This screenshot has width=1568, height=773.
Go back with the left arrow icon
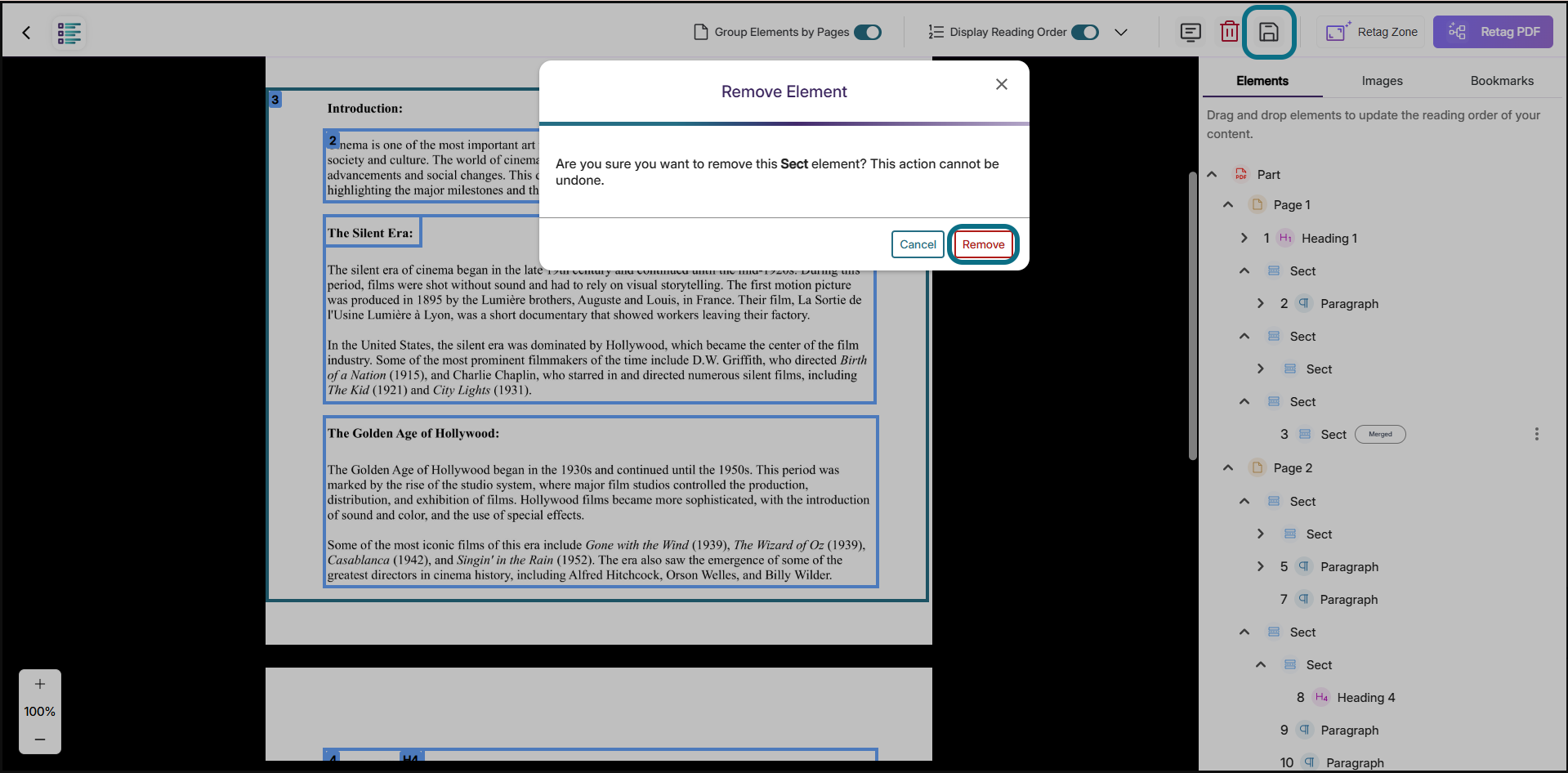(26, 33)
